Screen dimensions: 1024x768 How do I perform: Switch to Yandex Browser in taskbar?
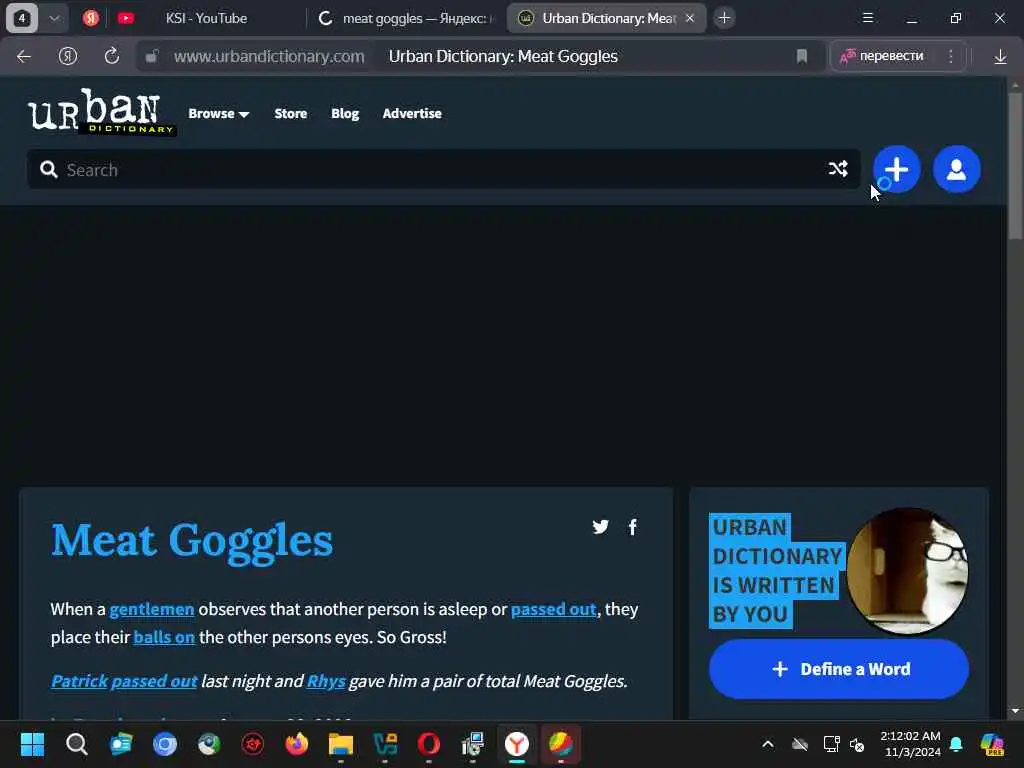pos(517,744)
